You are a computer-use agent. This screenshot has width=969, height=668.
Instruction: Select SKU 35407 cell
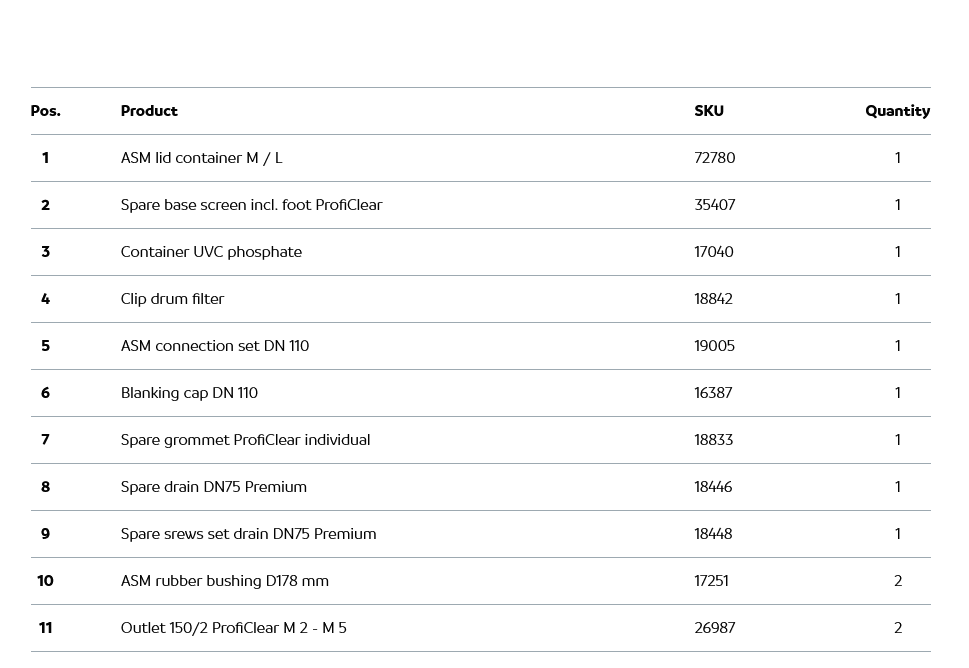[714, 205]
